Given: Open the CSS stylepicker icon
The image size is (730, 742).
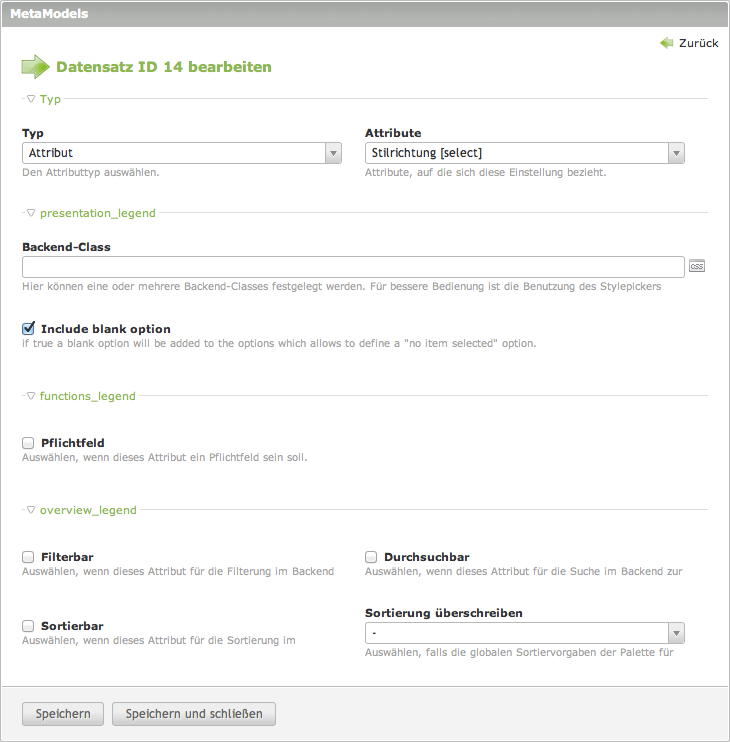Looking at the screenshot, I should 697,266.
